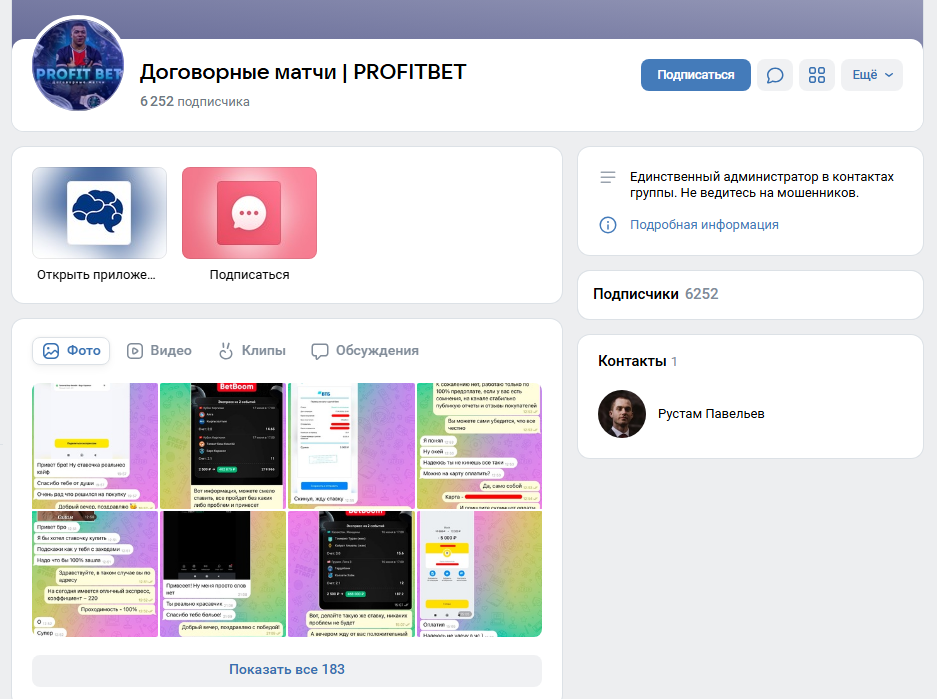Screen dimensions: 937x699
Task: Click the blue Подписаться button in header
Action: coord(696,75)
